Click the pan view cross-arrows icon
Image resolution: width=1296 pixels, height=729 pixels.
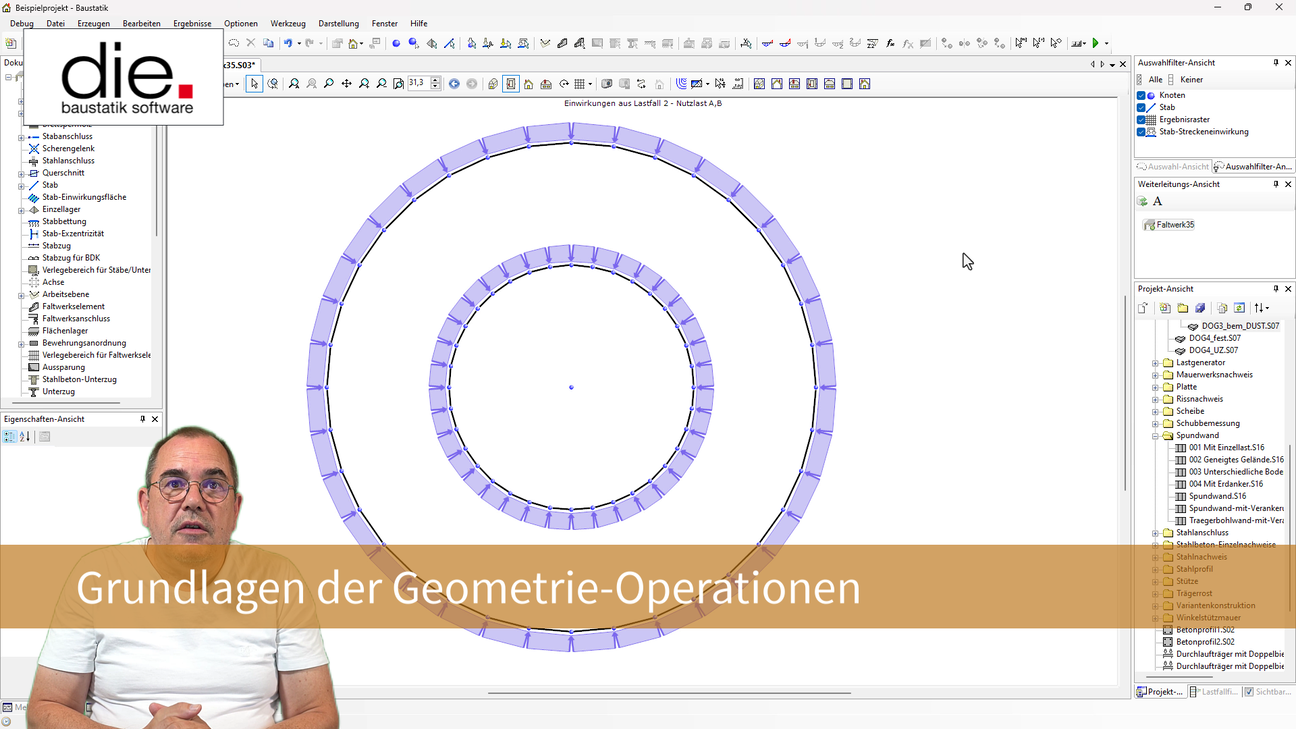[346, 84]
